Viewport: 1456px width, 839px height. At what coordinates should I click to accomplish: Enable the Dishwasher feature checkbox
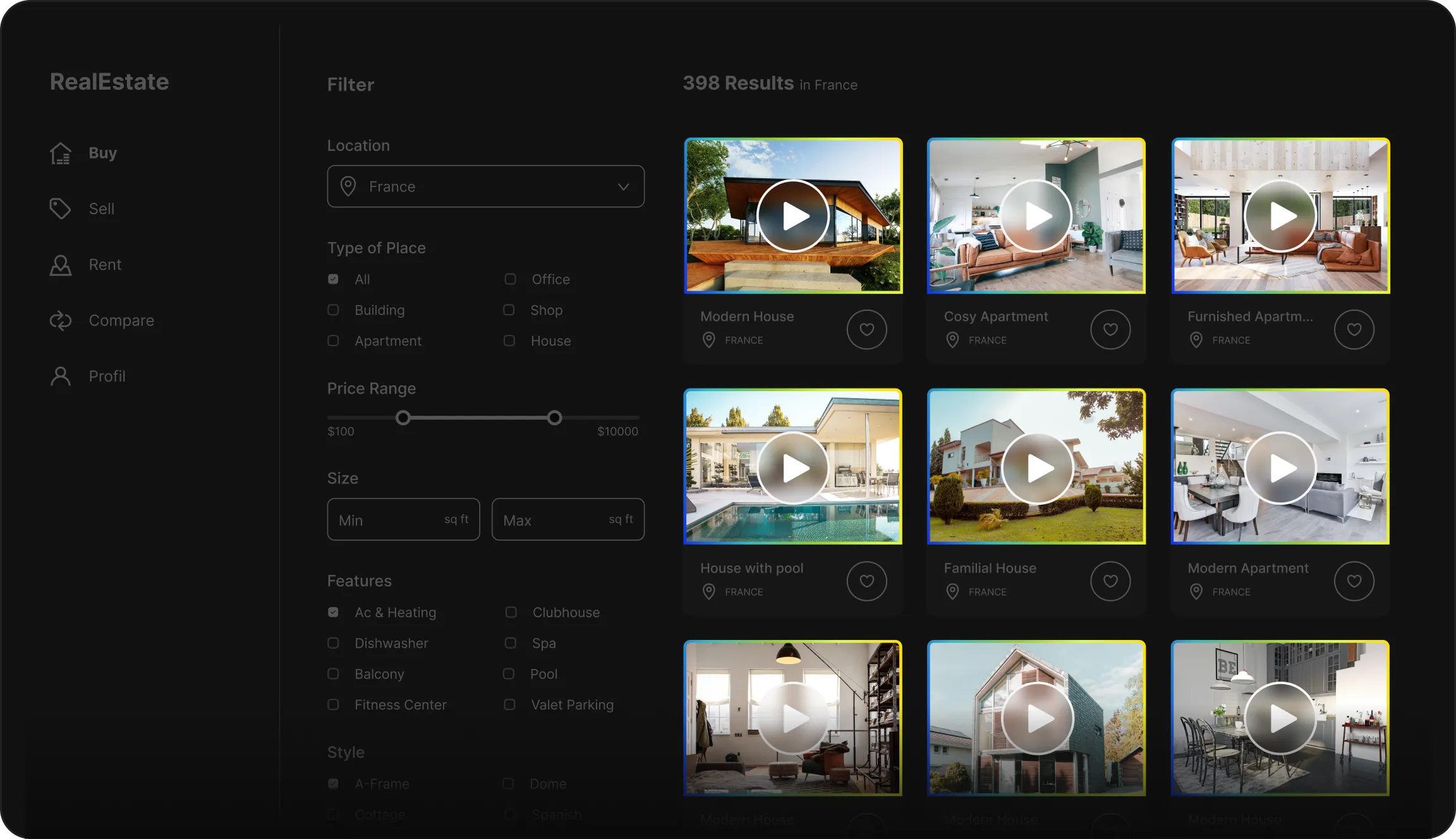[333, 643]
